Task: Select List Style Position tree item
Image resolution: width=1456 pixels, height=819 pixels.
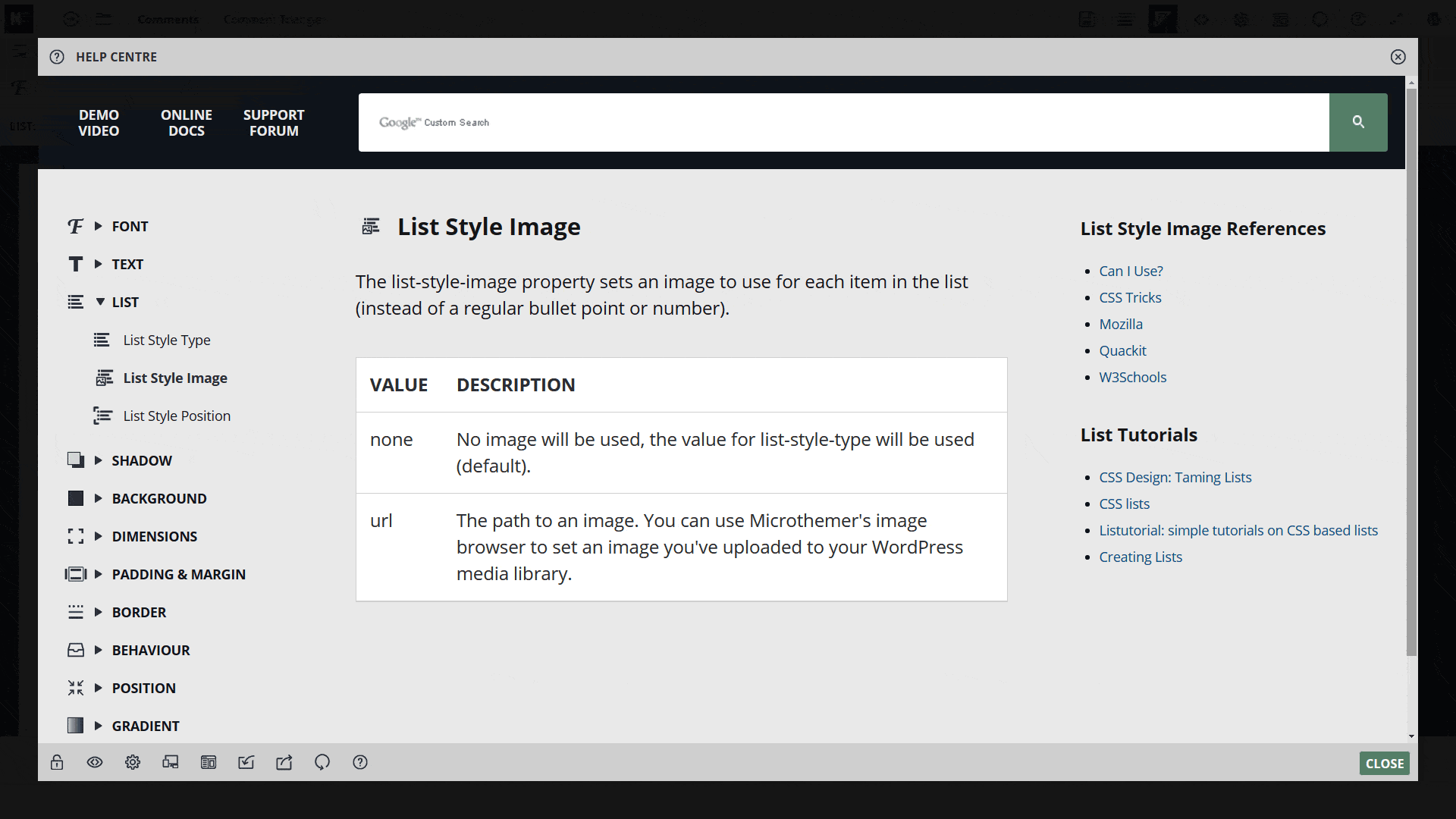Action: coord(177,415)
